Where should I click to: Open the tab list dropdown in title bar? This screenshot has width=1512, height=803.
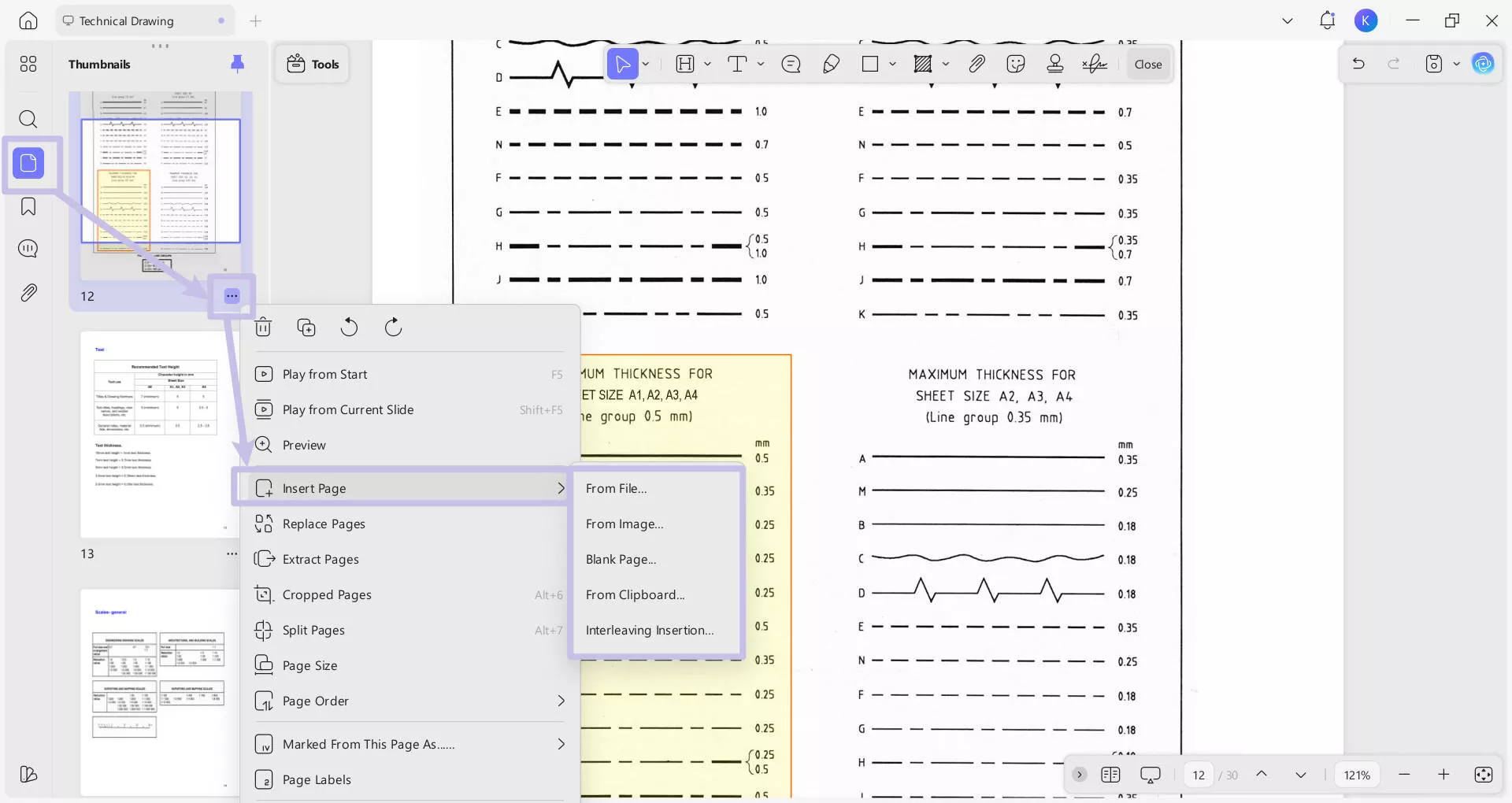point(1288,20)
